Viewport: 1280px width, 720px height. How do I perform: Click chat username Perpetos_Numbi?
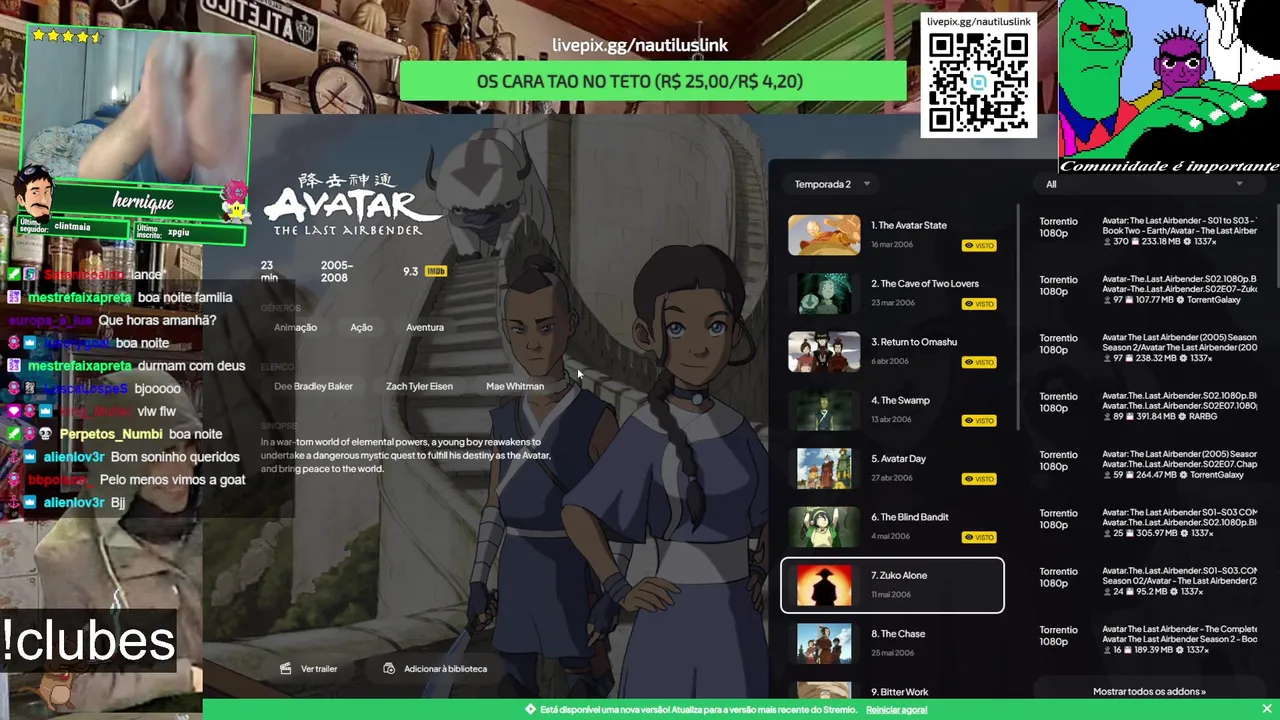pos(110,434)
